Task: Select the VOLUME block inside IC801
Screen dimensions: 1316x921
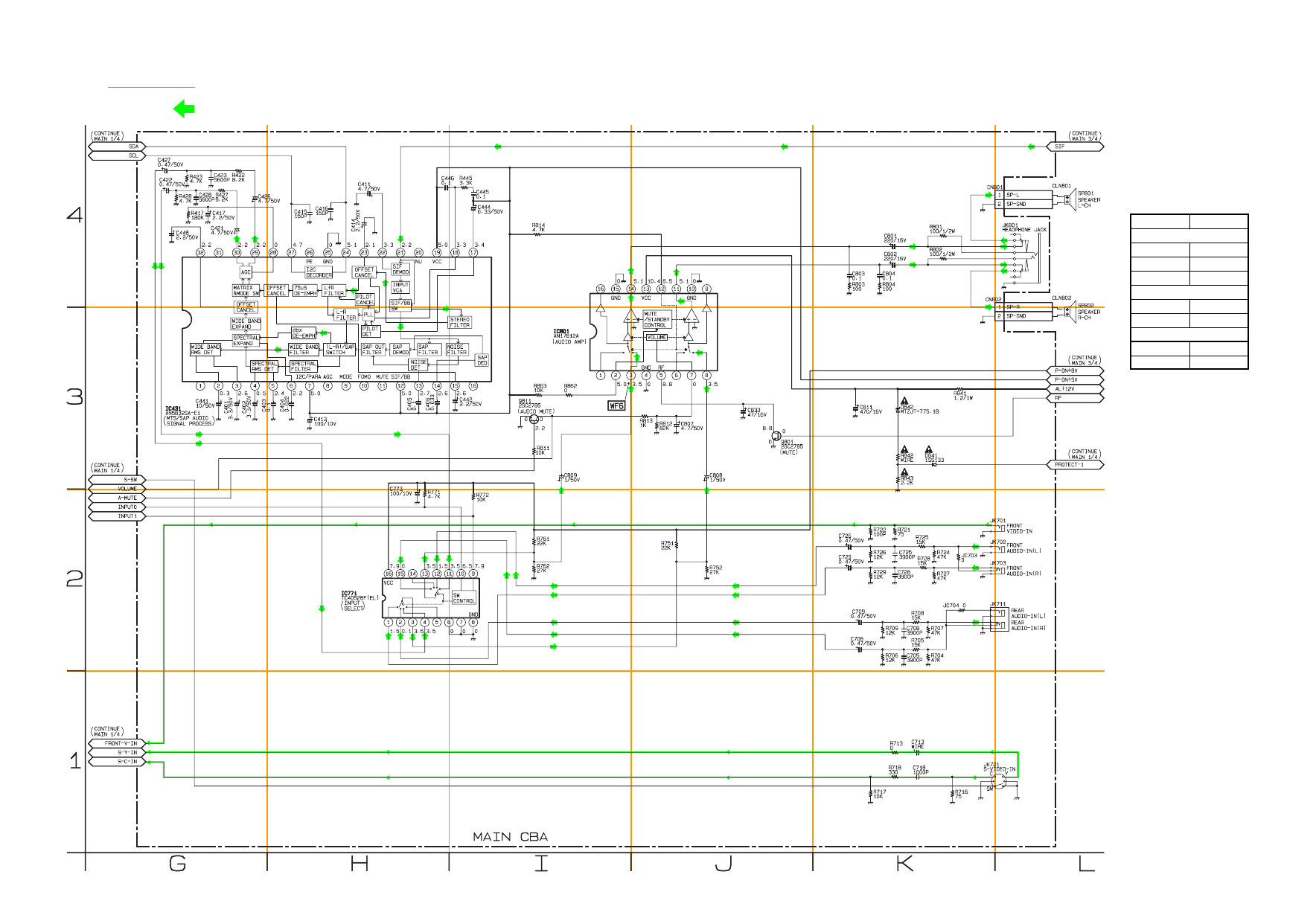Action: [657, 337]
